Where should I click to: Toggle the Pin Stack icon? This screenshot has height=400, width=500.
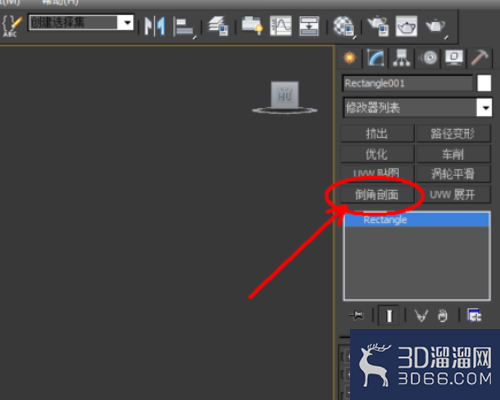357,315
